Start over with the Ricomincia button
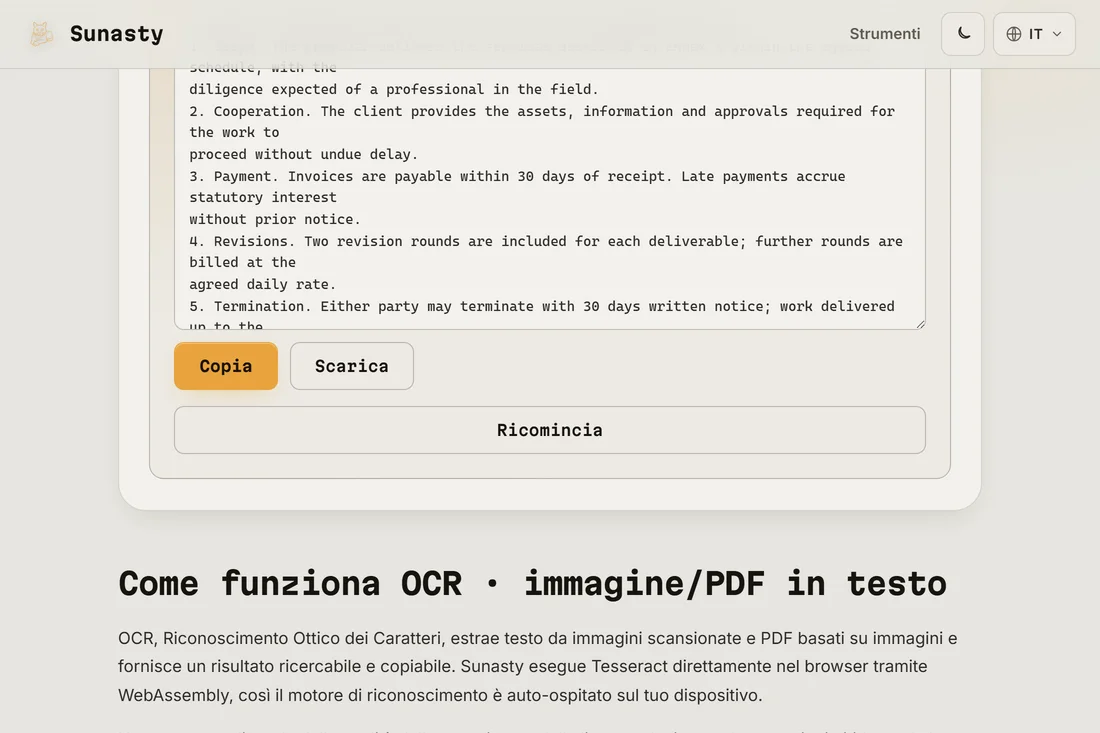The width and height of the screenshot is (1100, 733). (550, 430)
